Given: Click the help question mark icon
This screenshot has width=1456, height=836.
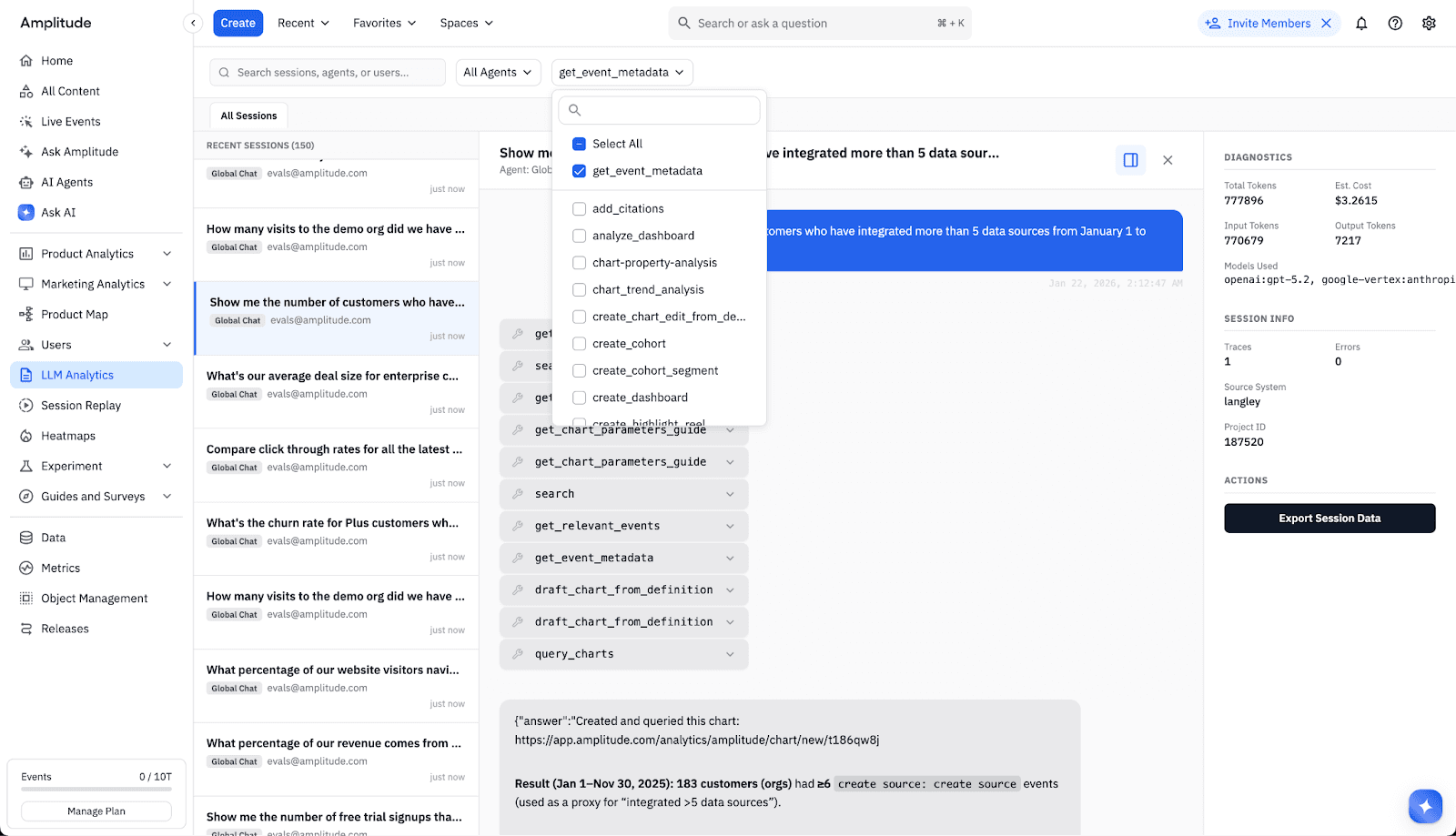Looking at the screenshot, I should pyautogui.click(x=1395, y=24).
